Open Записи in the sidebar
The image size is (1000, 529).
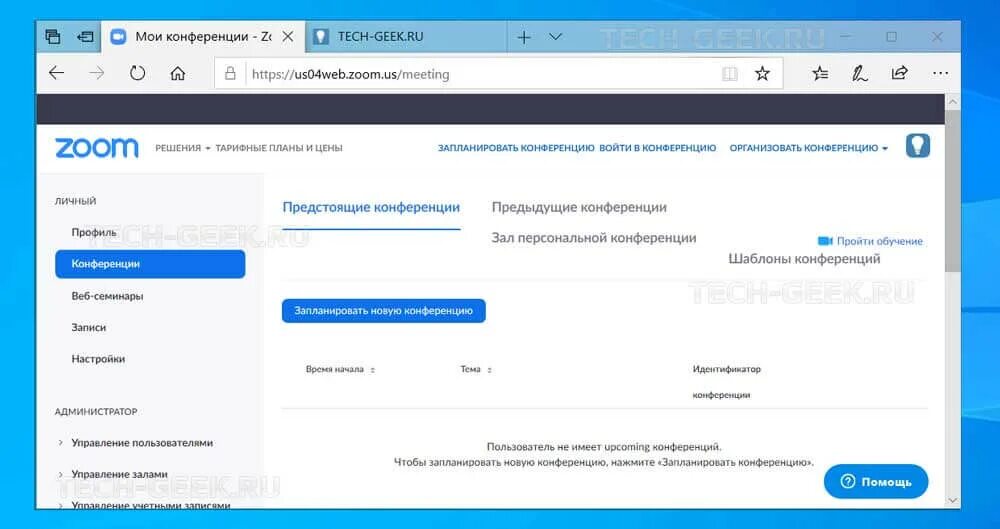tap(89, 327)
